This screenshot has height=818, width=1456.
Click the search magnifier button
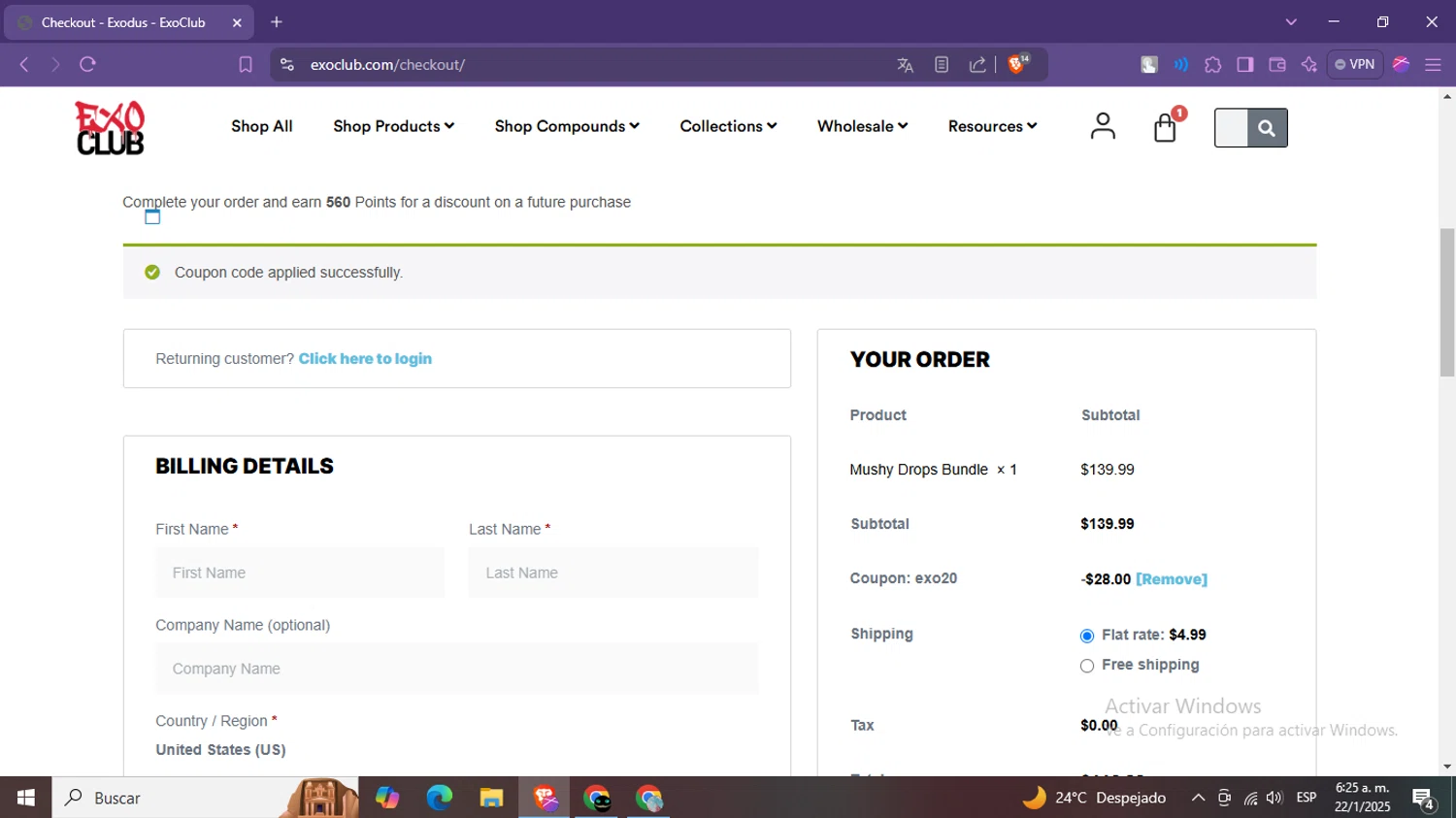[x=1267, y=127]
